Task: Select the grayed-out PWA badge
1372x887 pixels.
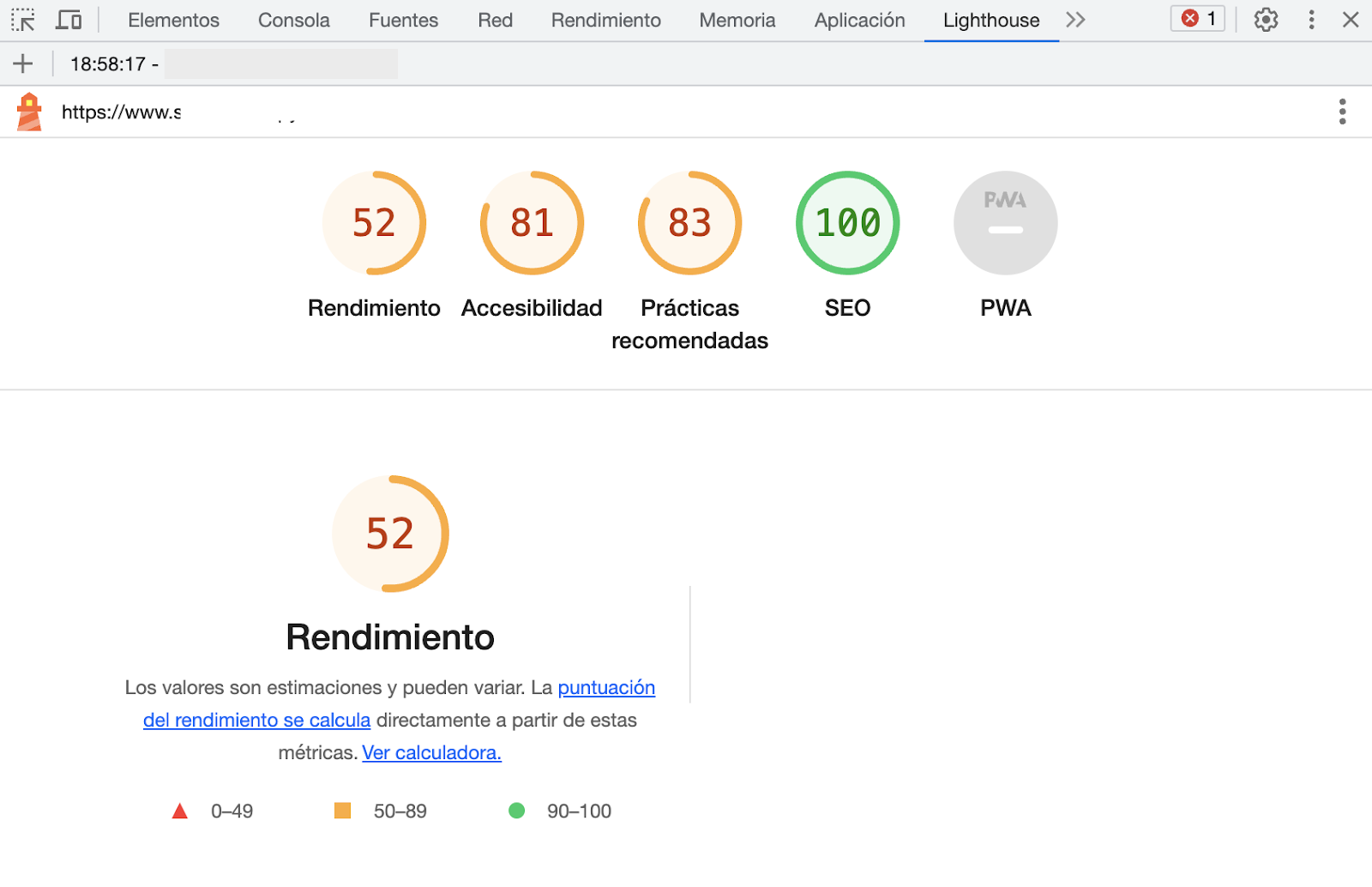Action: pos(1005,222)
